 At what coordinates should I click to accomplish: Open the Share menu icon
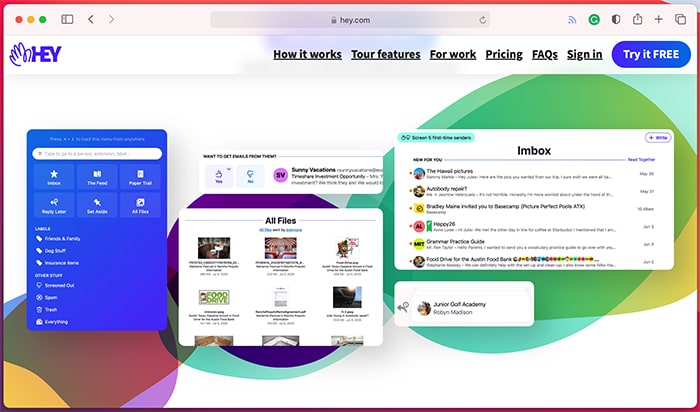pyautogui.click(x=638, y=19)
